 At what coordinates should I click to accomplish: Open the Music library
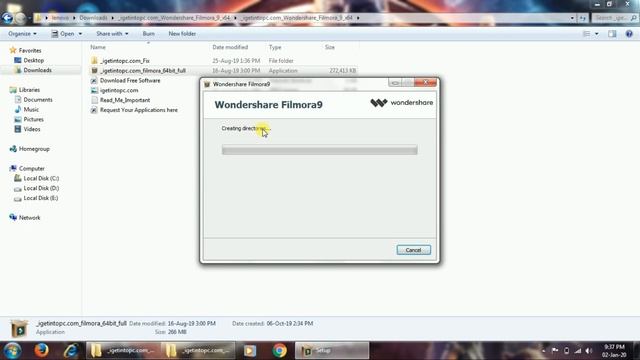point(31,109)
